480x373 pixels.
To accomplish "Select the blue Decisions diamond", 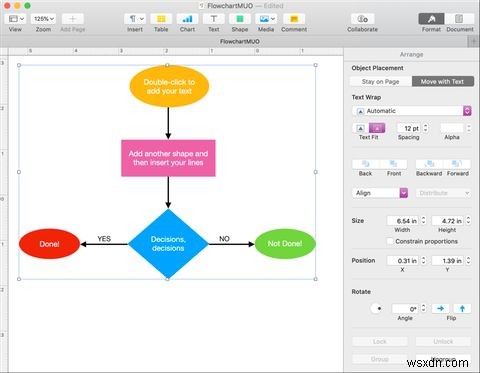I will pos(168,244).
